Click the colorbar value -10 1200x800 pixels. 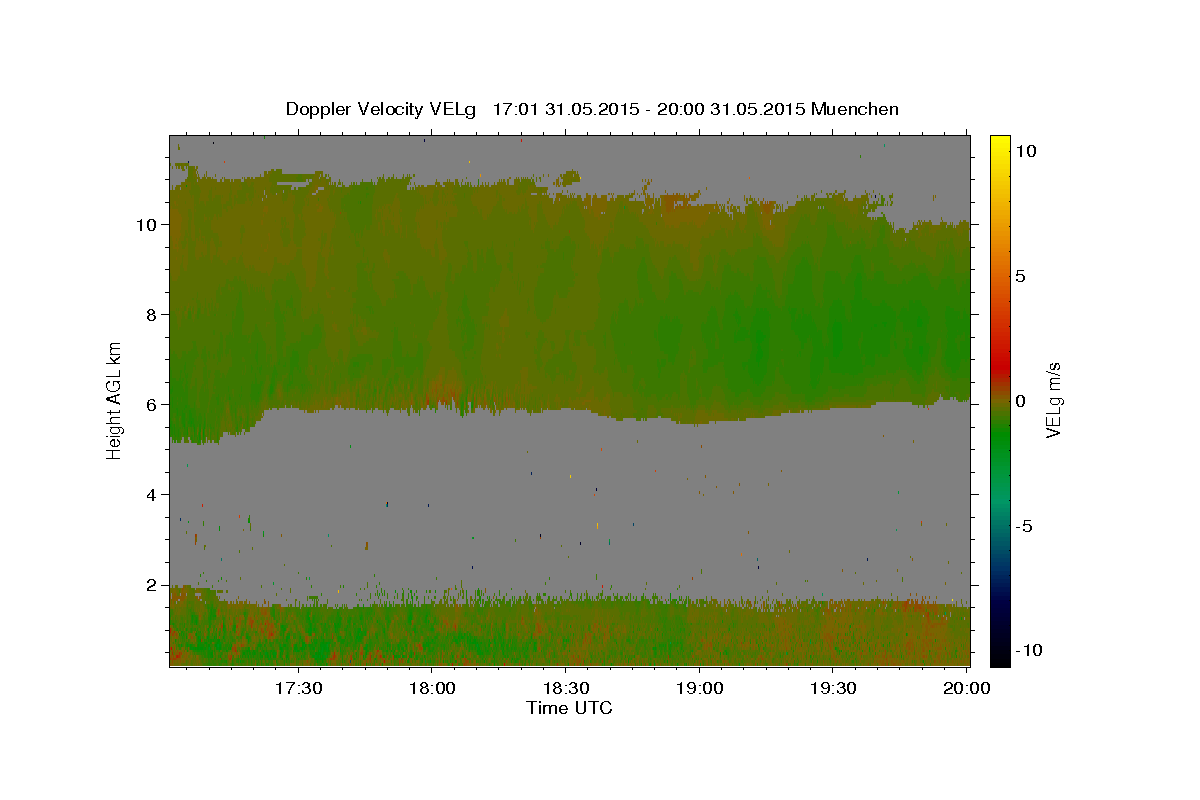(x=1028, y=650)
